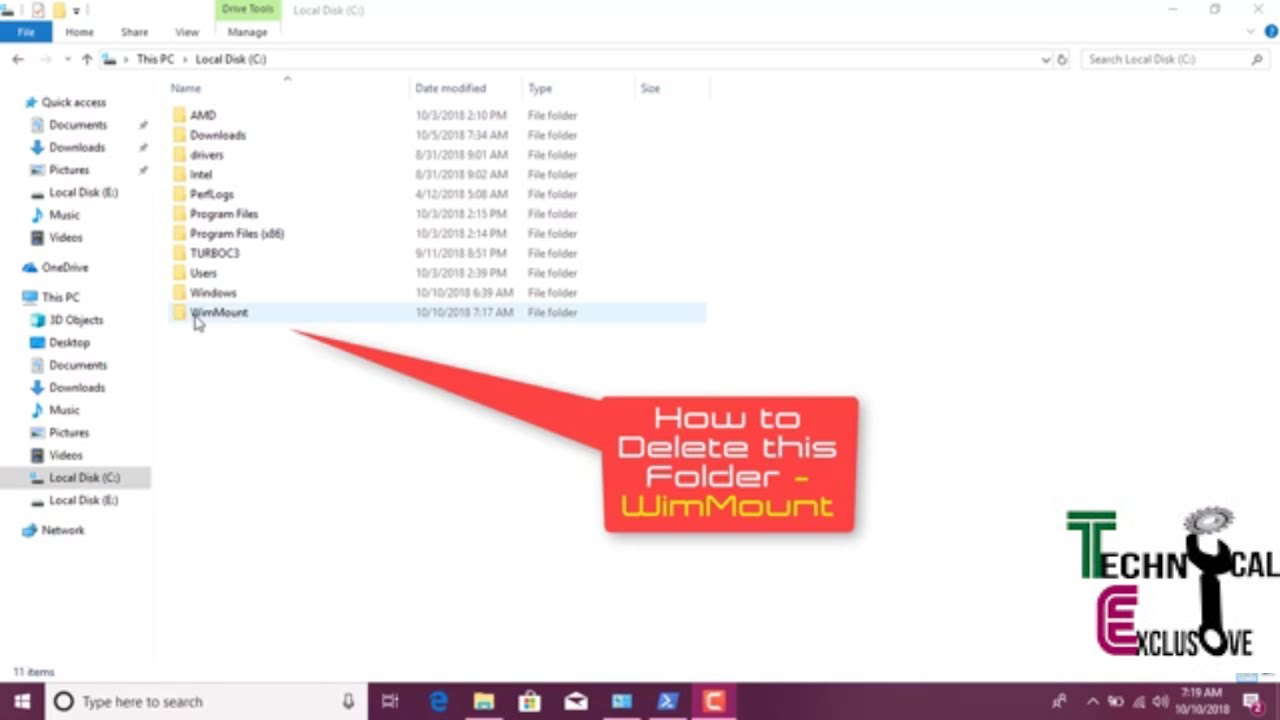Image resolution: width=1280 pixels, height=720 pixels.
Task: Click Local Disk (C:) in the address breadcrumb
Action: [231, 59]
